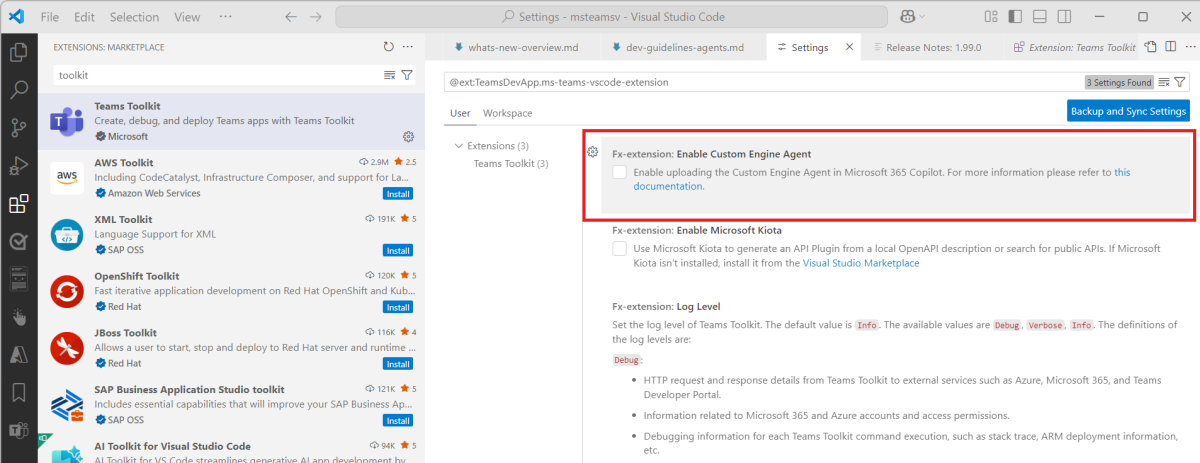Go back with the navigation arrow
Image resolution: width=1200 pixels, height=463 pixels.
click(x=291, y=17)
